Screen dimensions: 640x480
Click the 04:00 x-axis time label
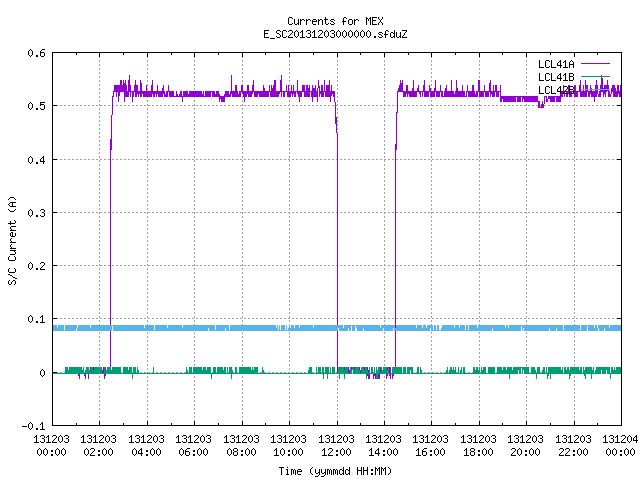[146, 452]
